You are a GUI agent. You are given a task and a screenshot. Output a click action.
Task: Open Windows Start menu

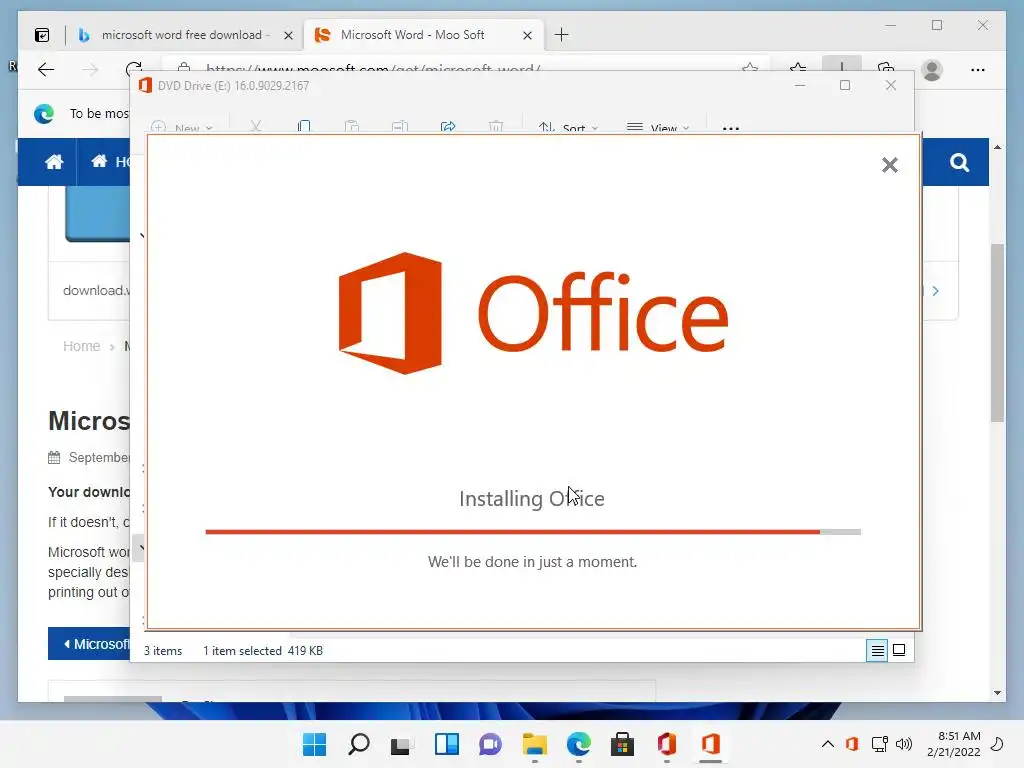coord(314,744)
